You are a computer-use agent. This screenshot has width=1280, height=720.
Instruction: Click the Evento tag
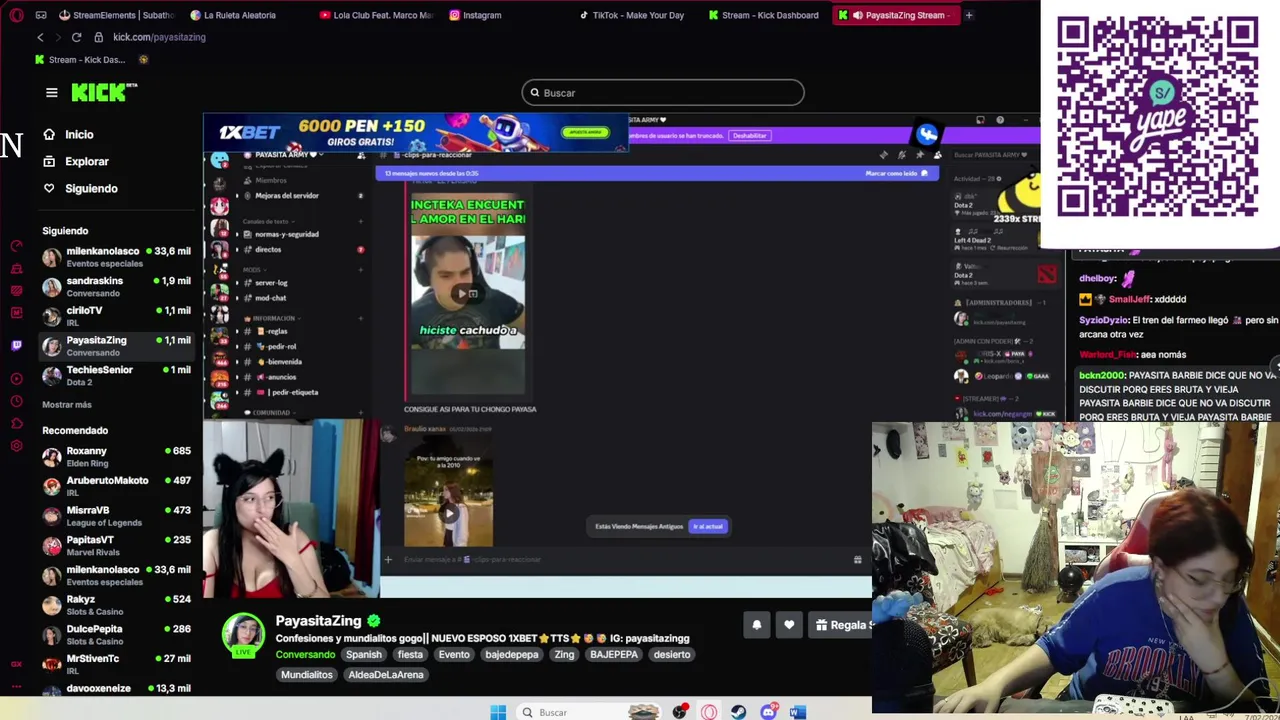[x=454, y=654]
